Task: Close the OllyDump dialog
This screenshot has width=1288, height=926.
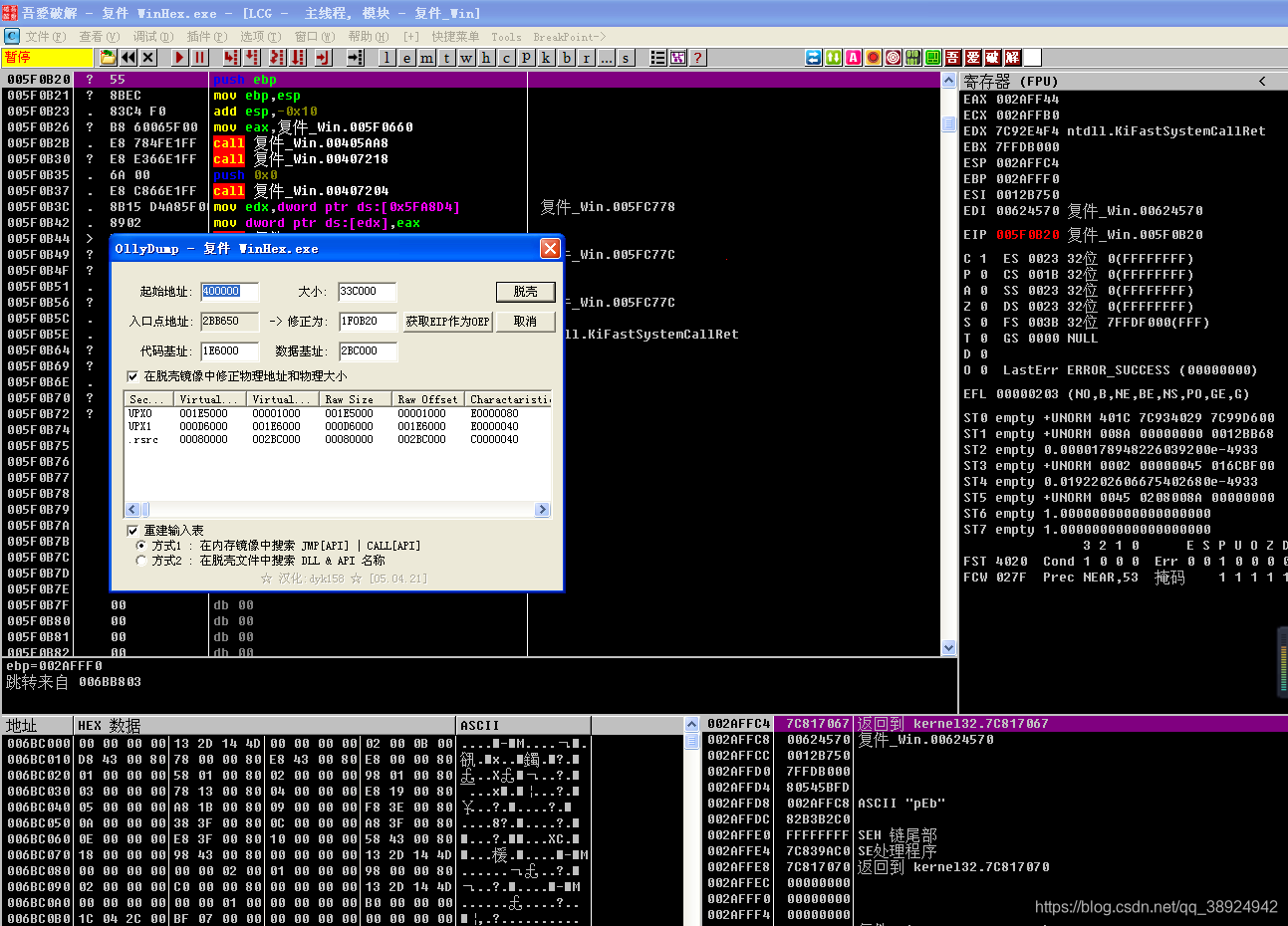Action: point(550,249)
